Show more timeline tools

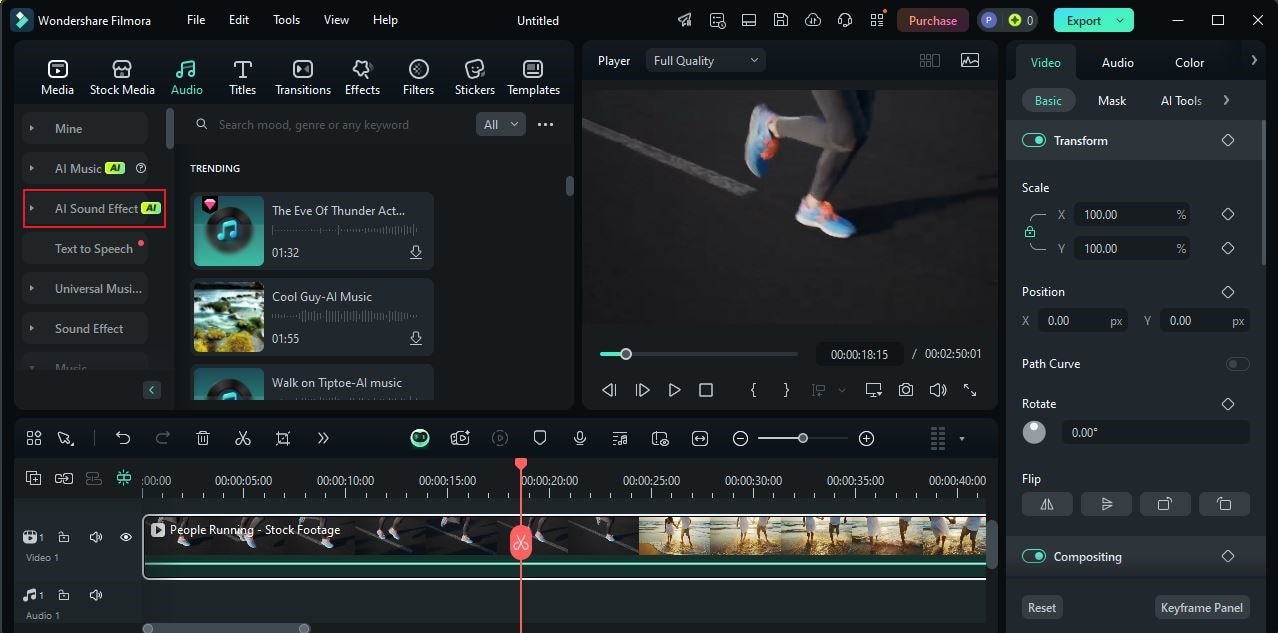(323, 438)
